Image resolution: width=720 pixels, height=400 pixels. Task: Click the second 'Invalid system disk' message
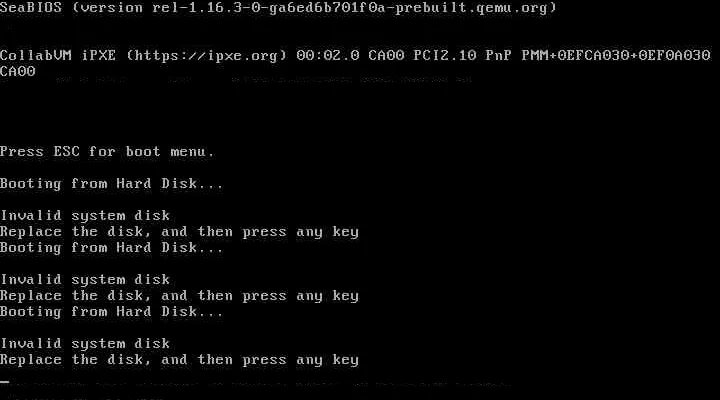pos(85,280)
